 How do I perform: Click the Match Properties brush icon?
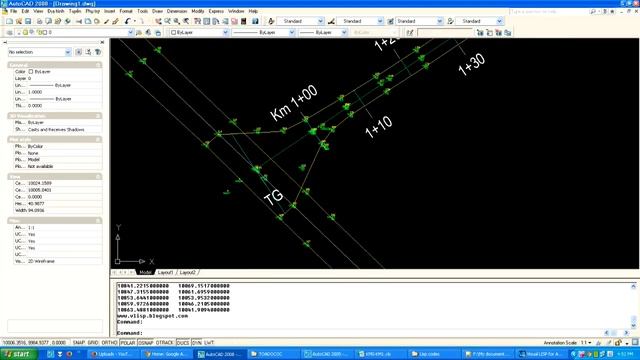[107, 21]
